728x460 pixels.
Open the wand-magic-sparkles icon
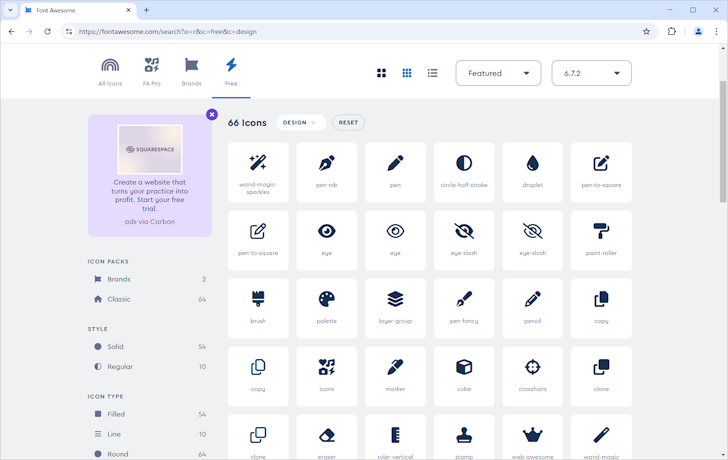[x=258, y=172]
